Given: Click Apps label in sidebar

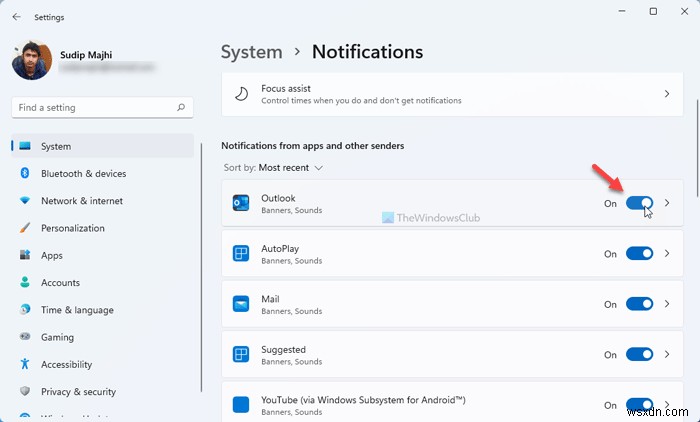Looking at the screenshot, I should click(x=52, y=255).
